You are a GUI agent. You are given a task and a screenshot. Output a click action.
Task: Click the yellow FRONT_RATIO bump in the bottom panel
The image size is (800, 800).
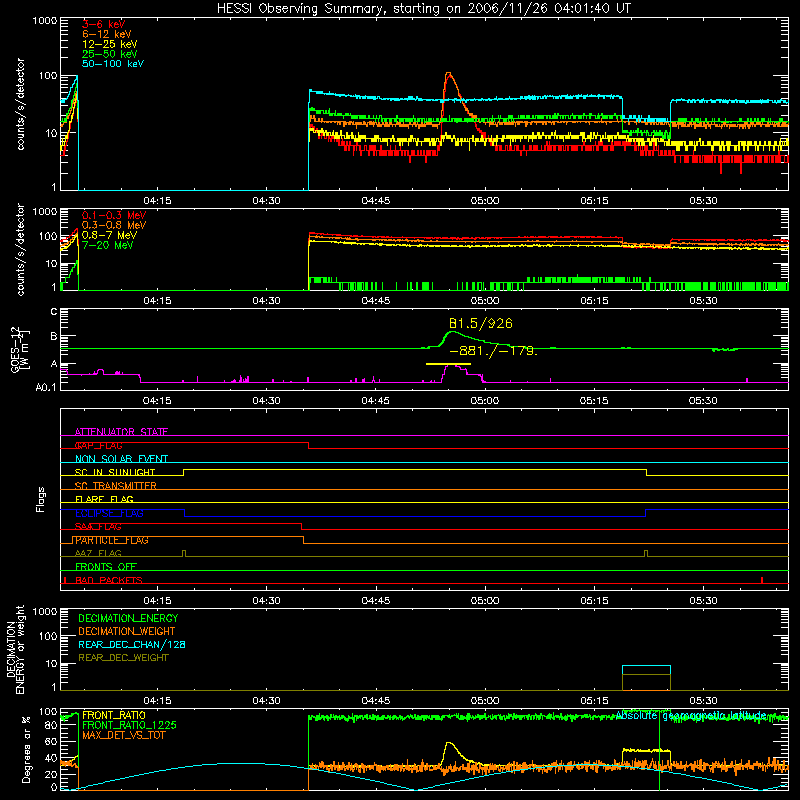[x=449, y=745]
